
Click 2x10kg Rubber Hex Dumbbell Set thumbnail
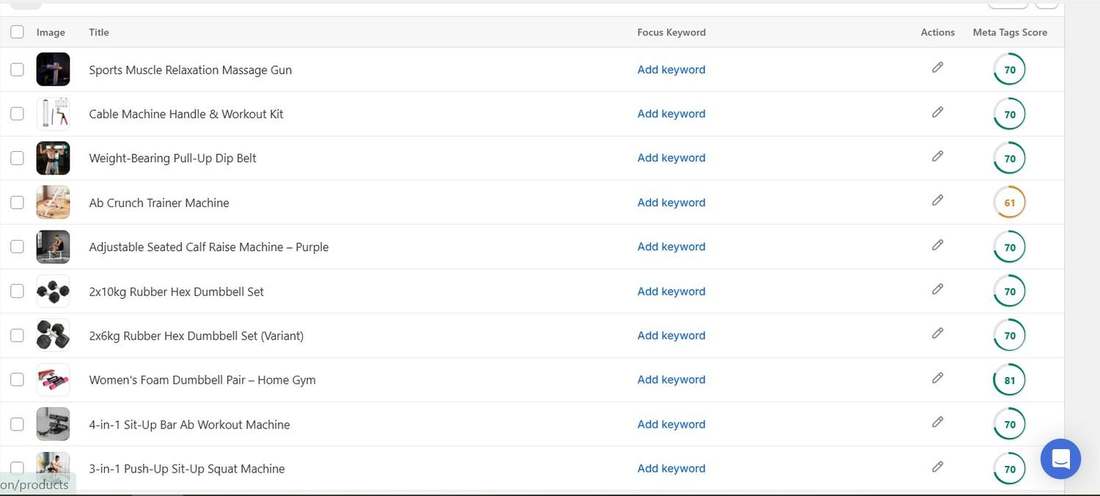[53, 291]
